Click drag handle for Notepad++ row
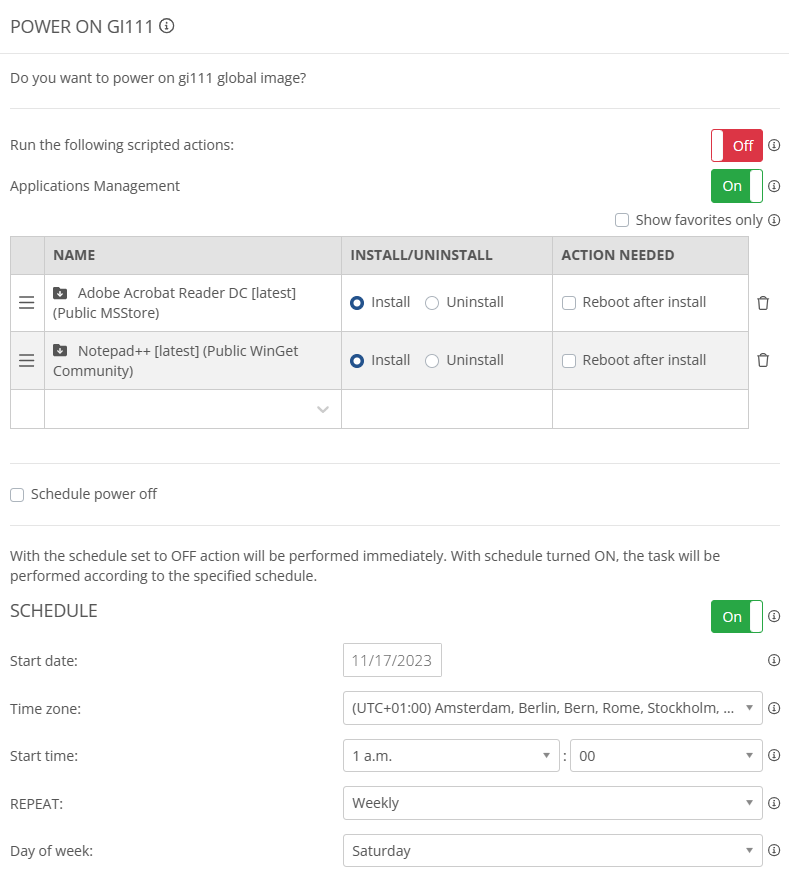This screenshot has height=880, width=789. pyautogui.click(x=27, y=360)
